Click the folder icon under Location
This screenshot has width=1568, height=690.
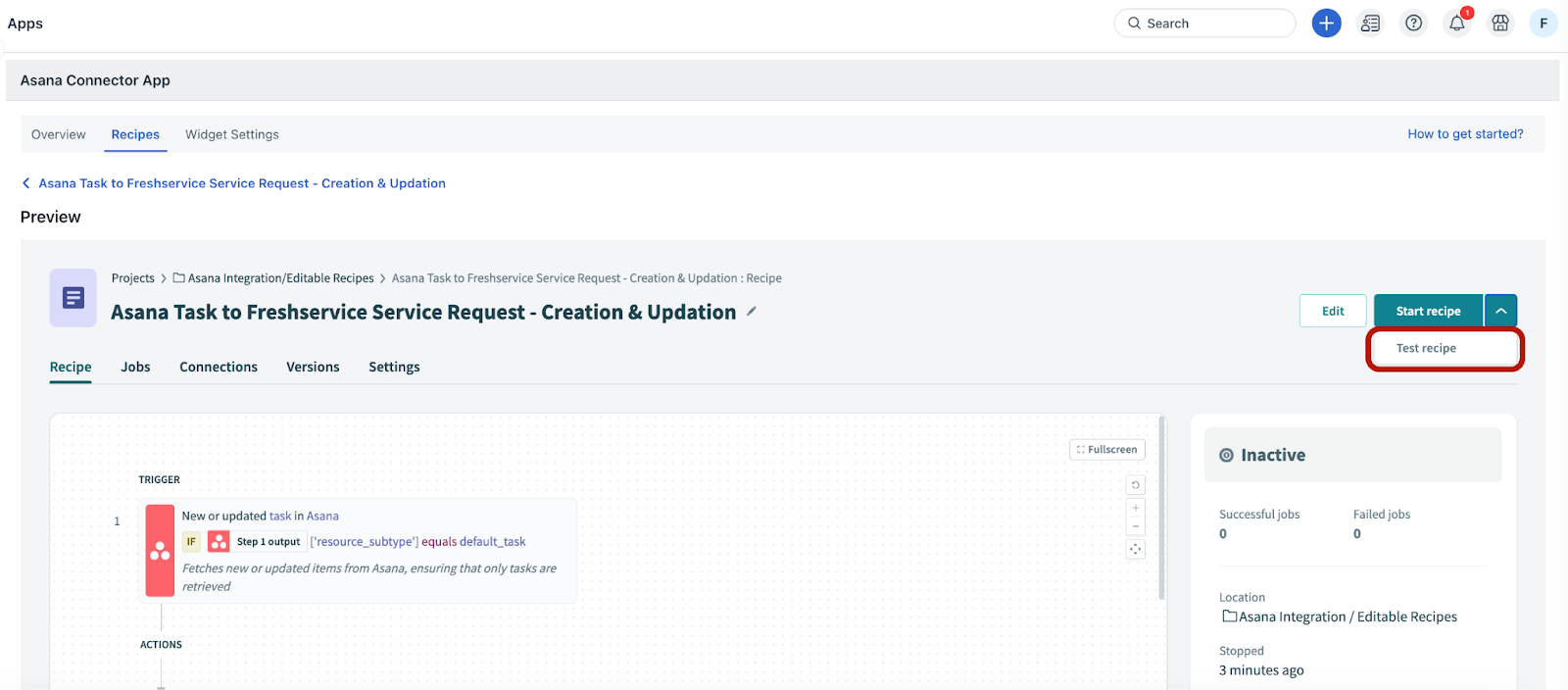(x=1230, y=616)
